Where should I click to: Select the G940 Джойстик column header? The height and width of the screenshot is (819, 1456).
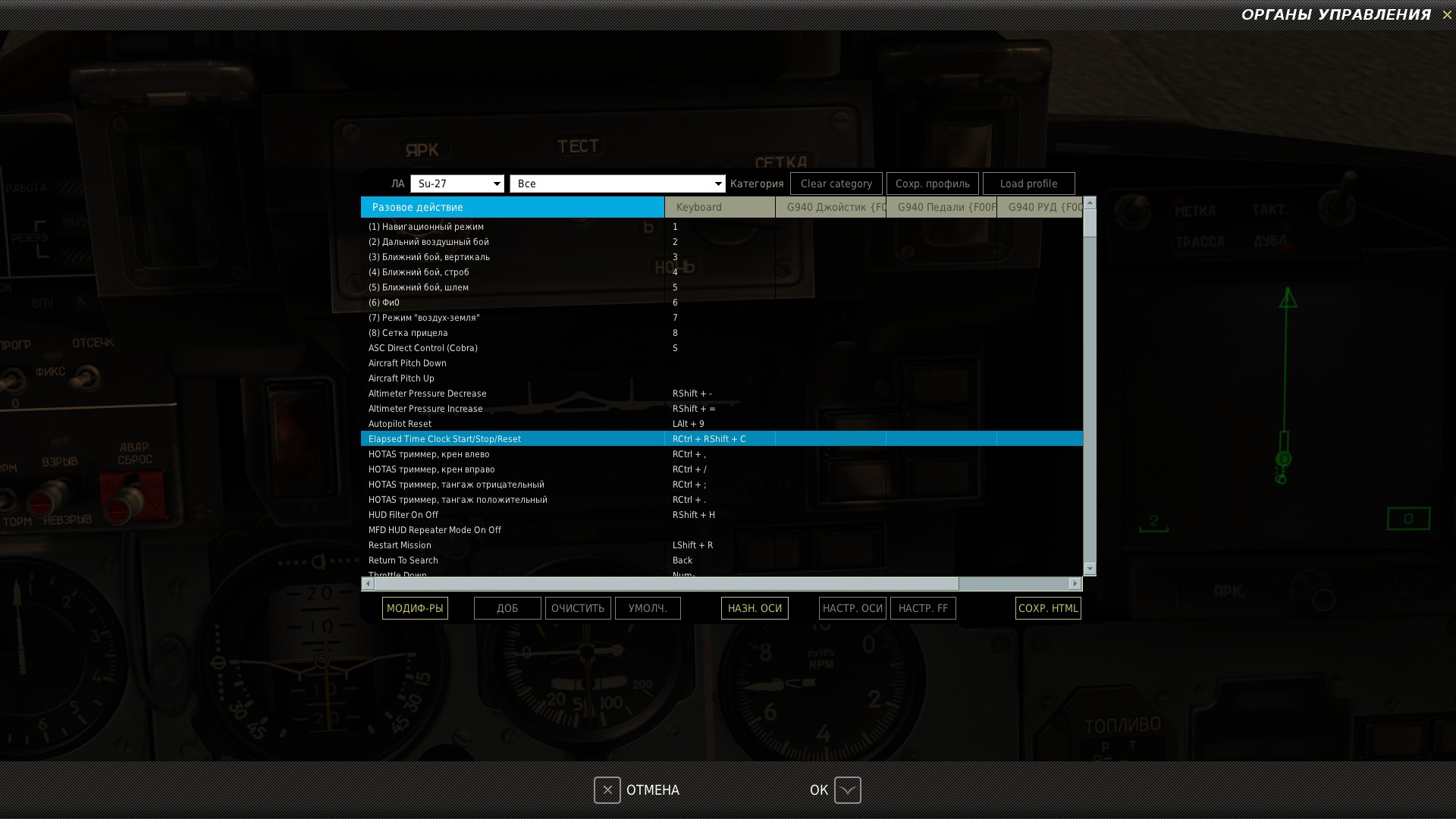click(830, 207)
